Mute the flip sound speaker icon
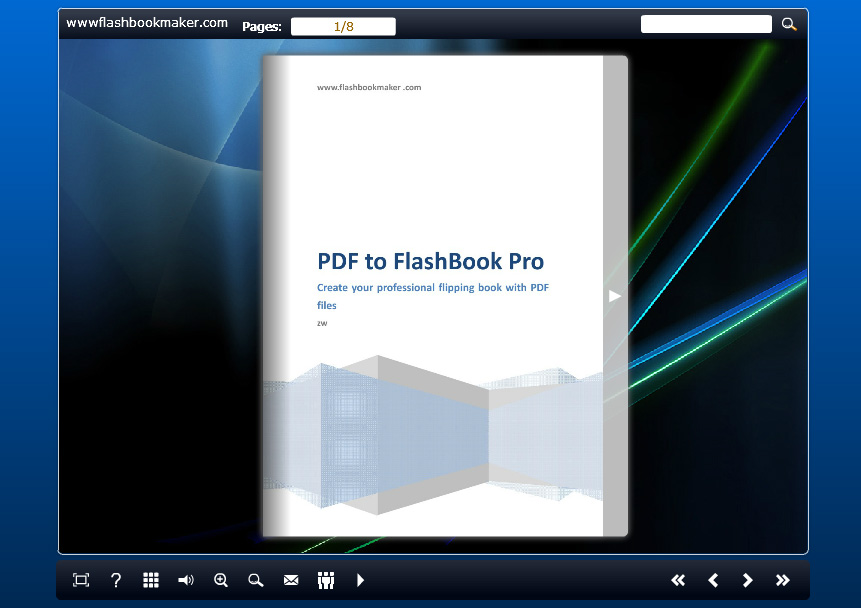The width and height of the screenshot is (861, 608). click(186, 580)
